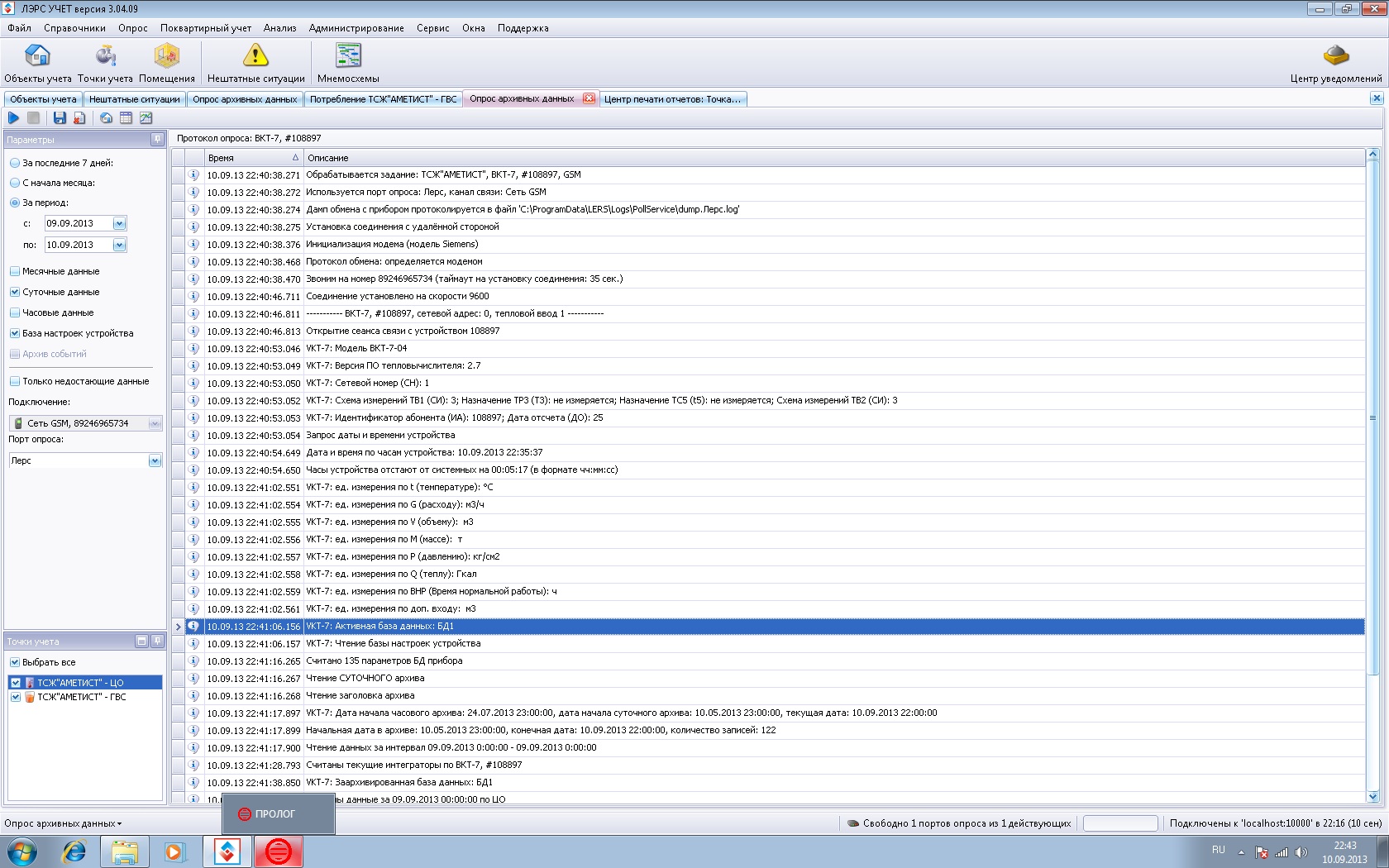Click the small house icon in secondary toolbar
This screenshot has width=1389, height=868.
tap(106, 118)
